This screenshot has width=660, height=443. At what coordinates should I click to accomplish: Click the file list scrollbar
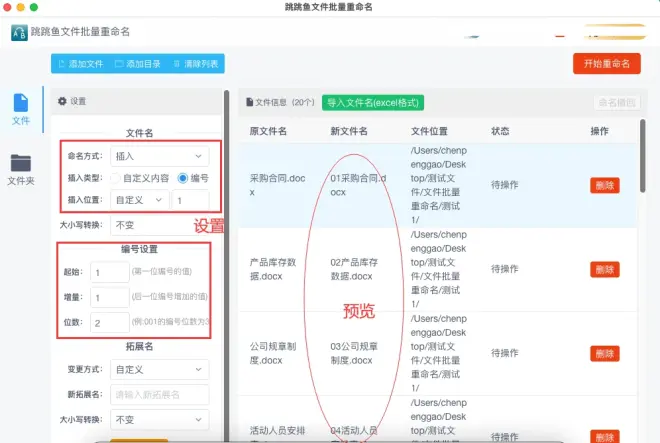(642, 156)
